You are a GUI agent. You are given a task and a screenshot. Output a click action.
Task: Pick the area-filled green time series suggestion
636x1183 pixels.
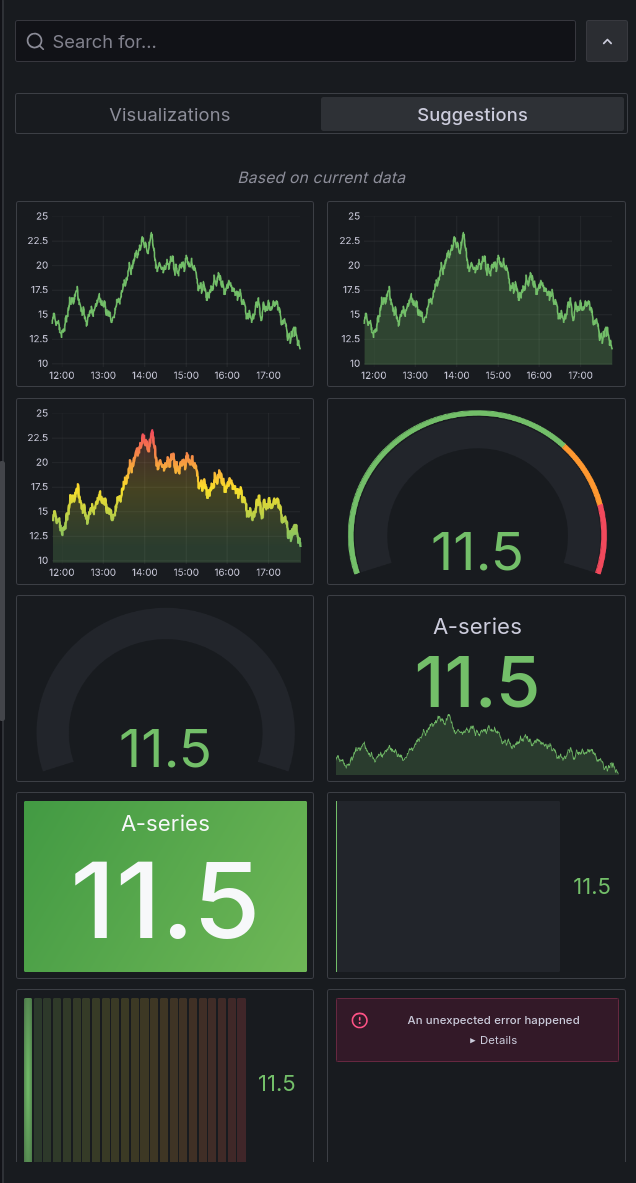click(476, 294)
